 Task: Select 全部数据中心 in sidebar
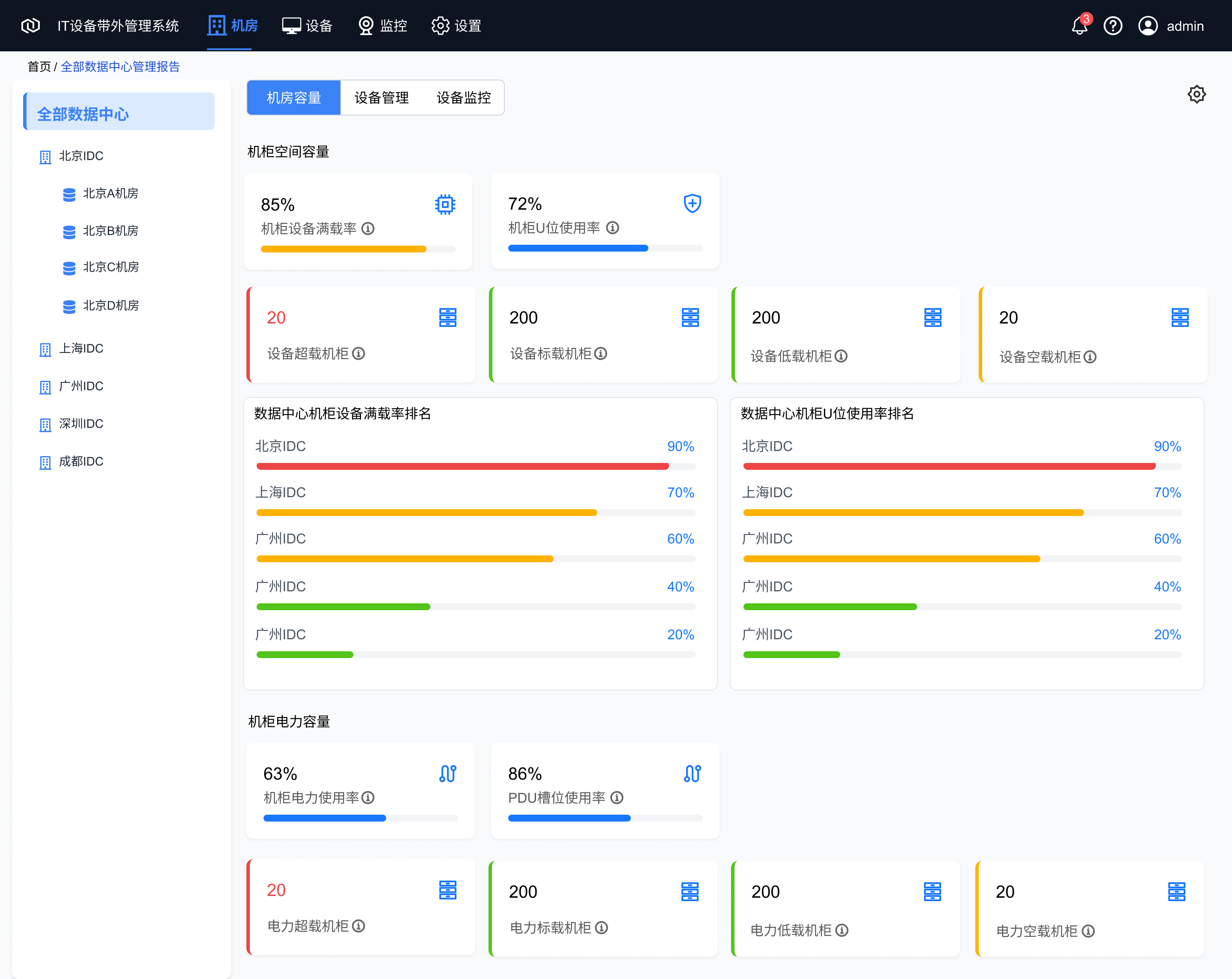click(x=119, y=111)
